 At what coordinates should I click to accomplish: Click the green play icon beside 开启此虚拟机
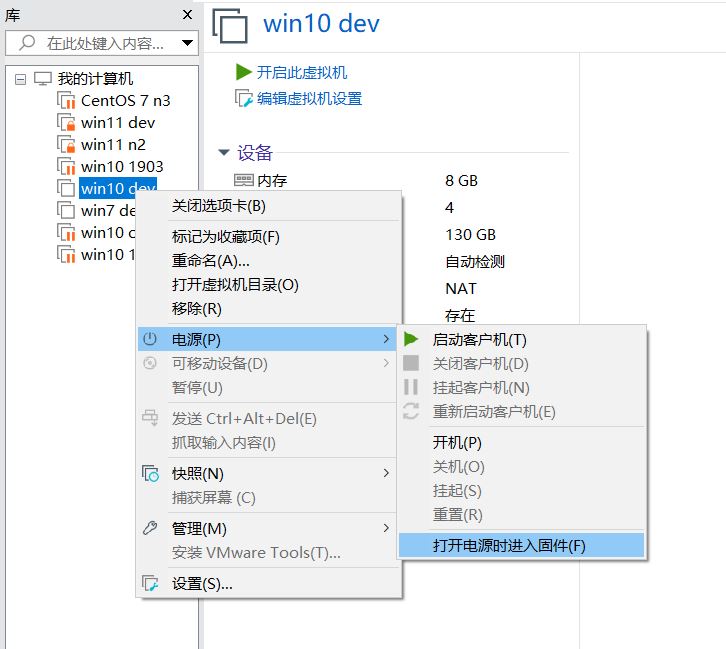244,72
